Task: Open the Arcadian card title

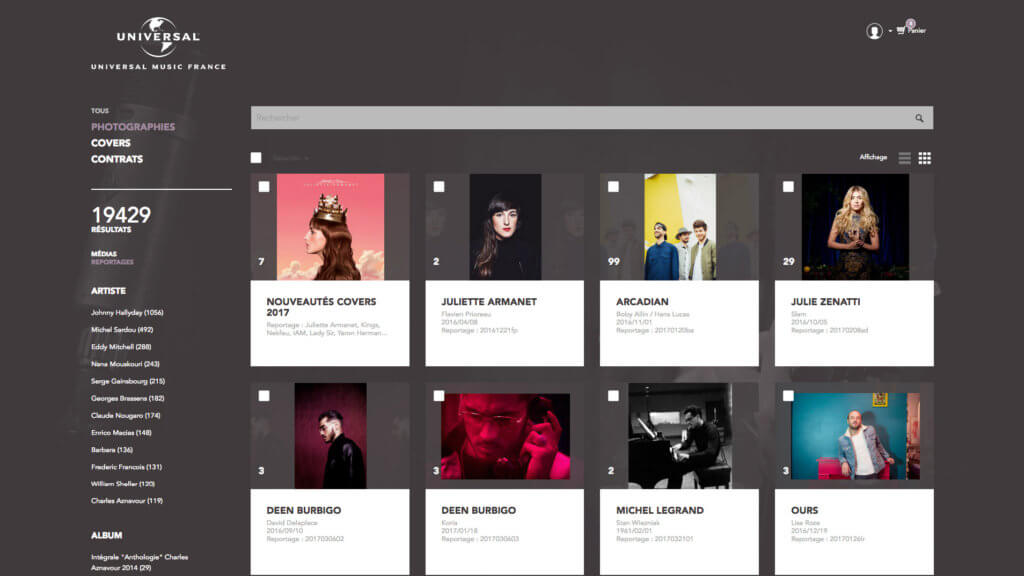Action: 642,302
